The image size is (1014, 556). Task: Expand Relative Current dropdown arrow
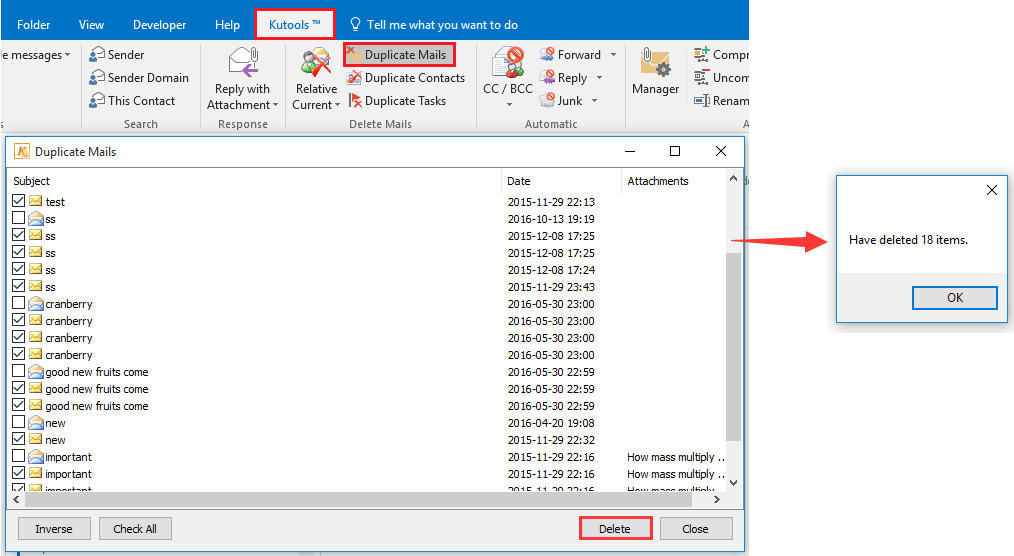pyautogui.click(x=337, y=105)
